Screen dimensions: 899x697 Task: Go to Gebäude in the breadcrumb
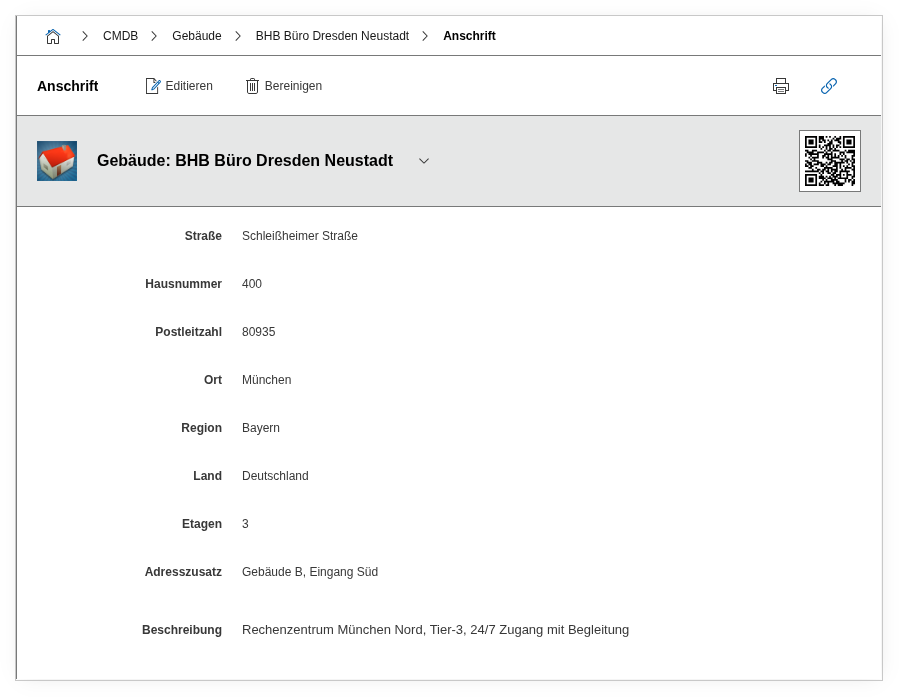[196, 36]
